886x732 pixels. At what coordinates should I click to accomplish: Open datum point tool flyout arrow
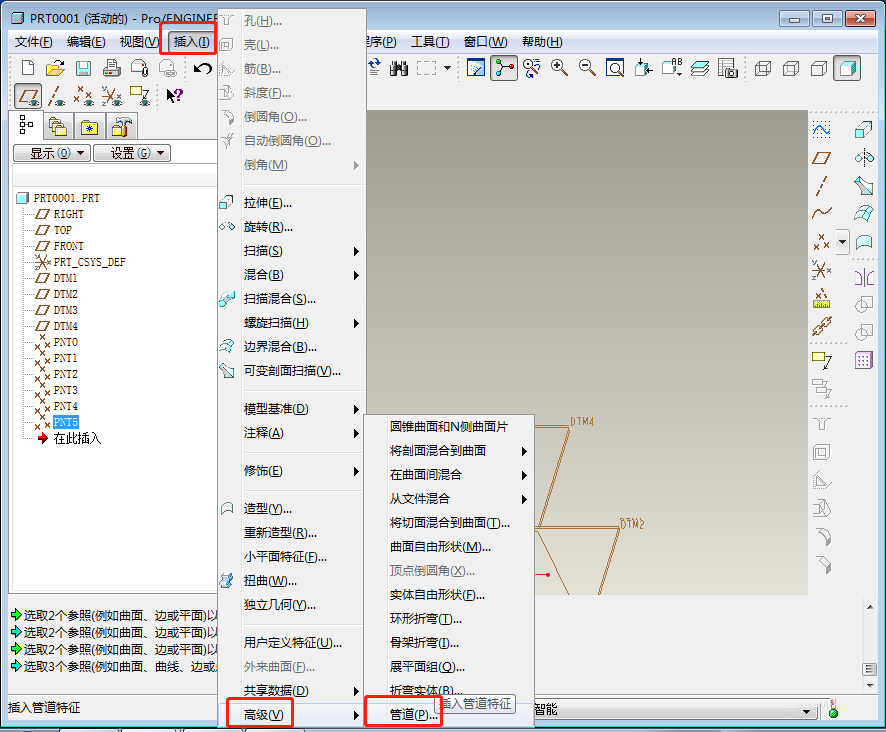[842, 242]
